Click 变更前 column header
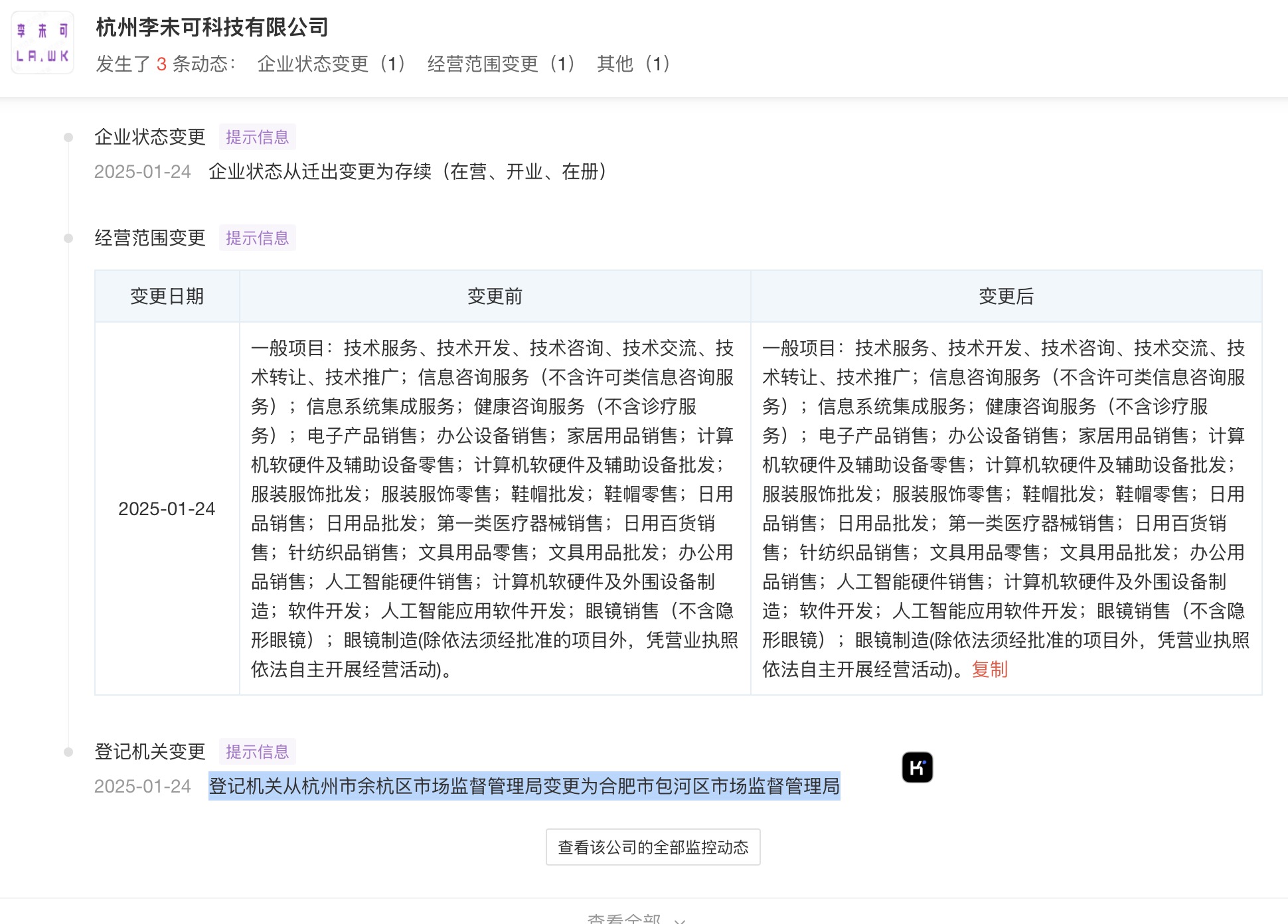The image size is (1288, 924). click(x=495, y=296)
